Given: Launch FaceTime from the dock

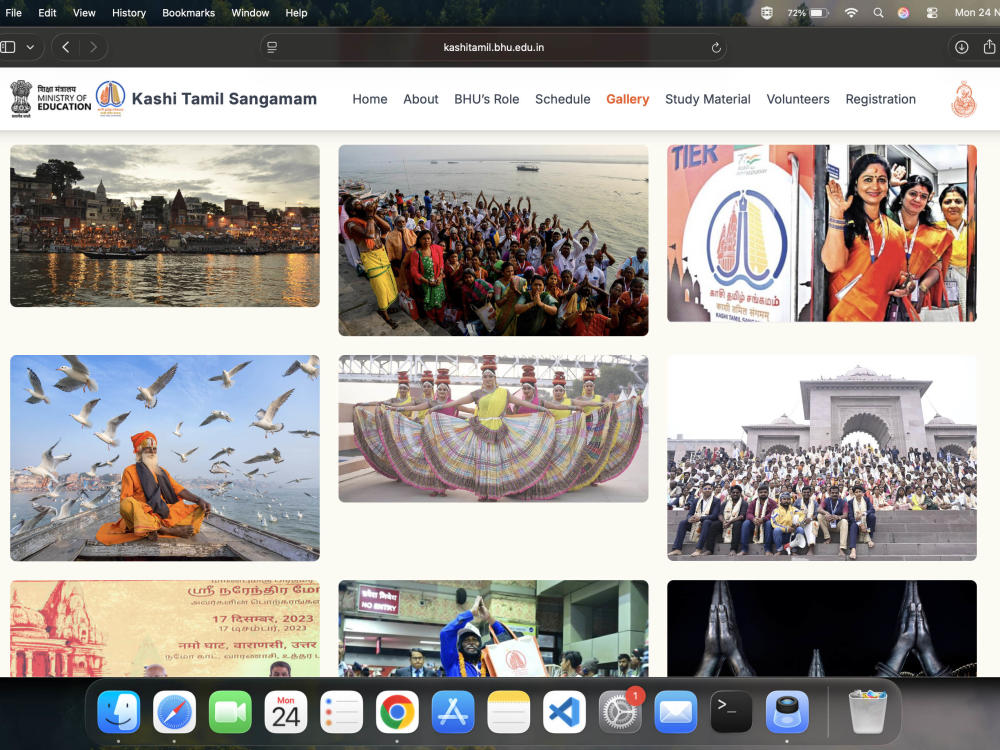Looking at the screenshot, I should [x=230, y=712].
